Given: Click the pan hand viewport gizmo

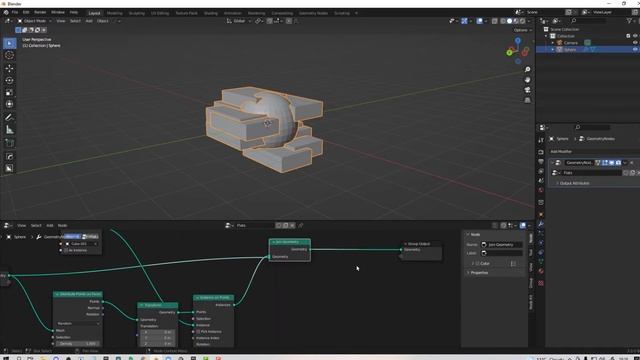Looking at the screenshot, I should click(x=527, y=80).
